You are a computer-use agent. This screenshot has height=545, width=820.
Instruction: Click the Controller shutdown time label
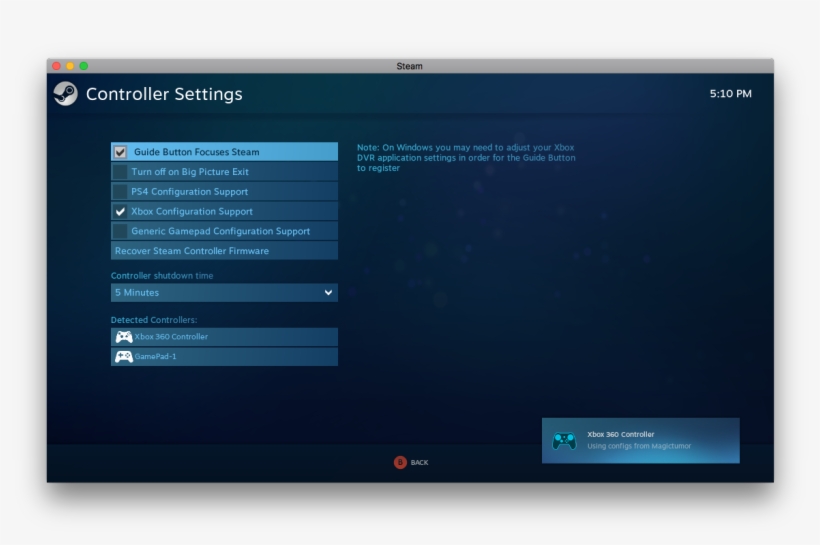pyautogui.click(x=162, y=276)
